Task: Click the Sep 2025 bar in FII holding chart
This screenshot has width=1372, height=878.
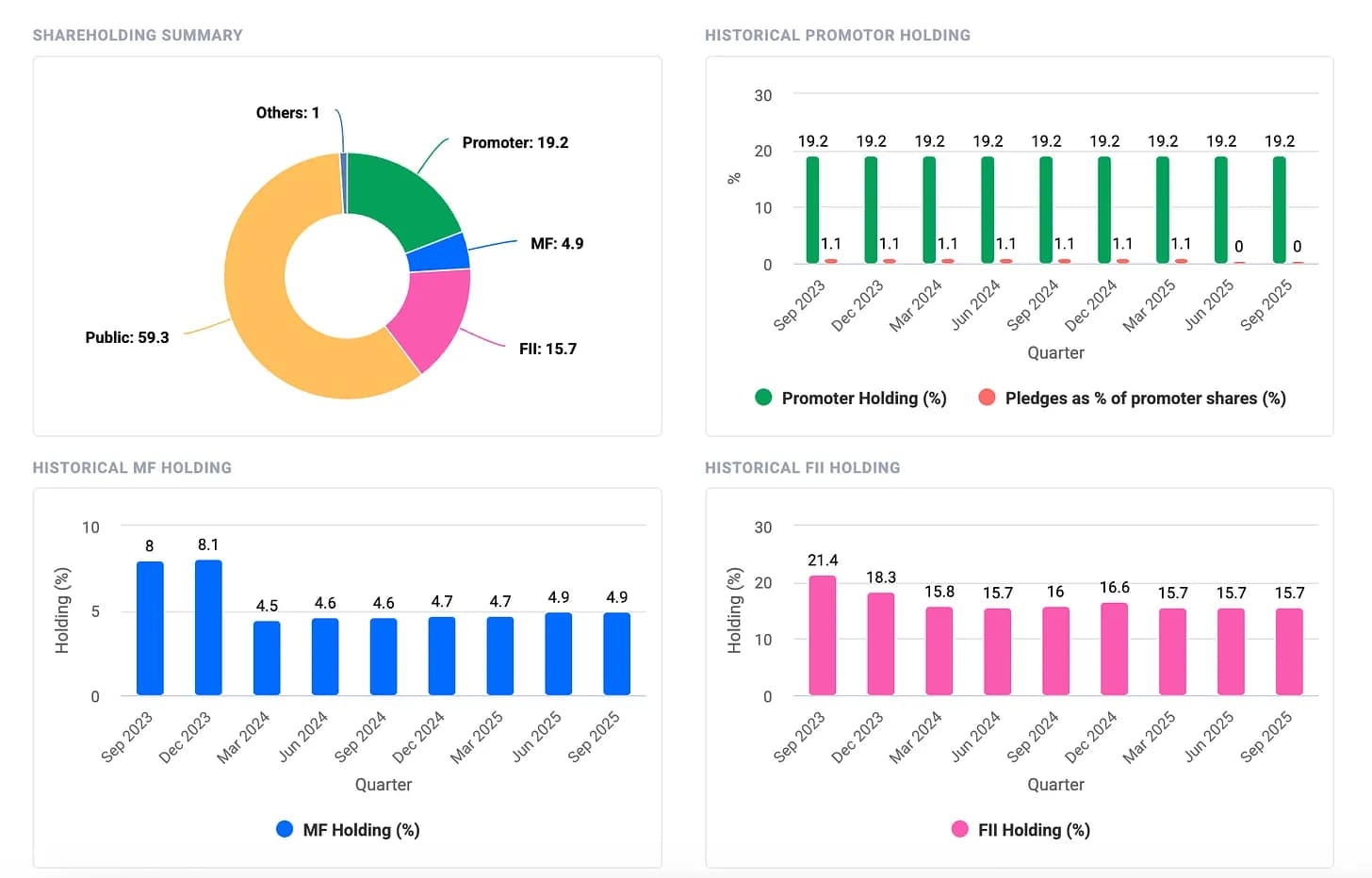Action: tap(1290, 652)
